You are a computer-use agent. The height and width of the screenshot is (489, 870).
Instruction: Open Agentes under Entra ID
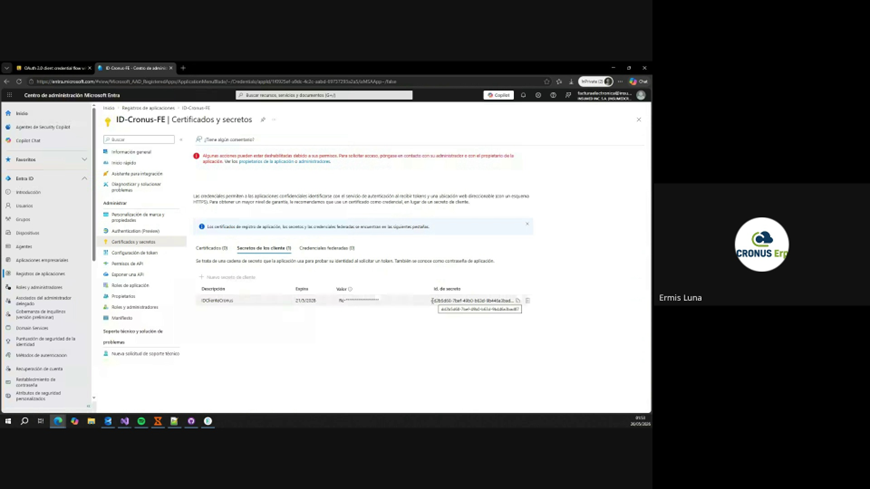(x=24, y=246)
